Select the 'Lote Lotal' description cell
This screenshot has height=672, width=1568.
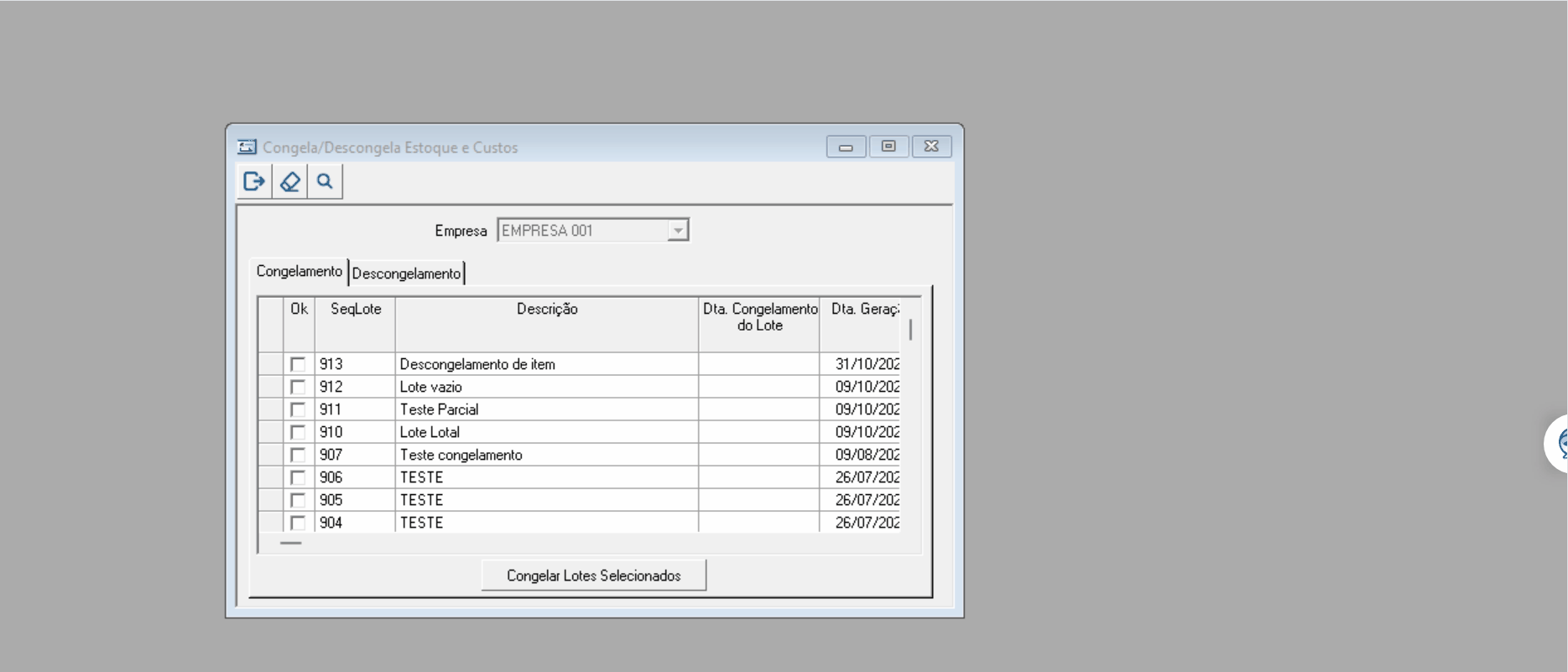pyautogui.click(x=547, y=432)
